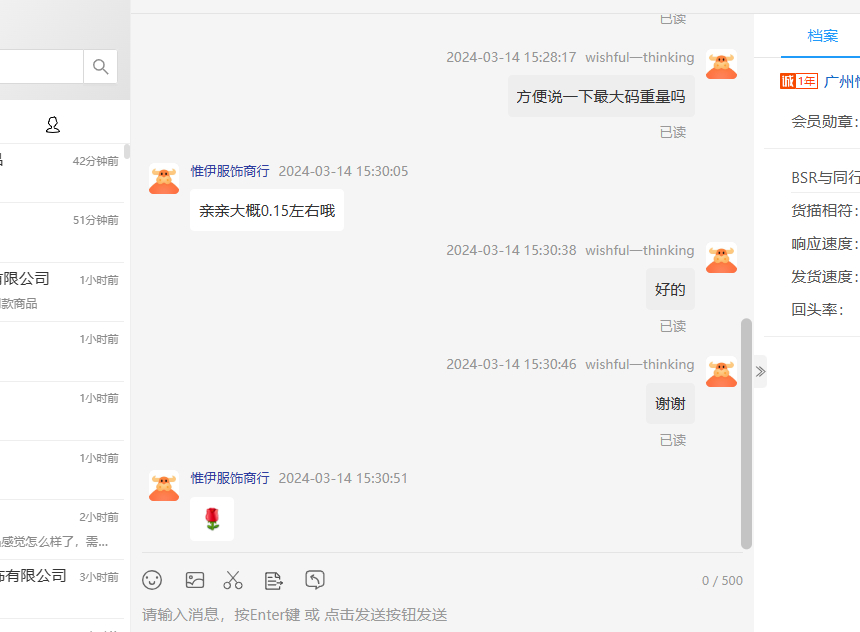860x632 pixels.
Task: Open the emoji picker smiley icon
Action: click(x=152, y=580)
